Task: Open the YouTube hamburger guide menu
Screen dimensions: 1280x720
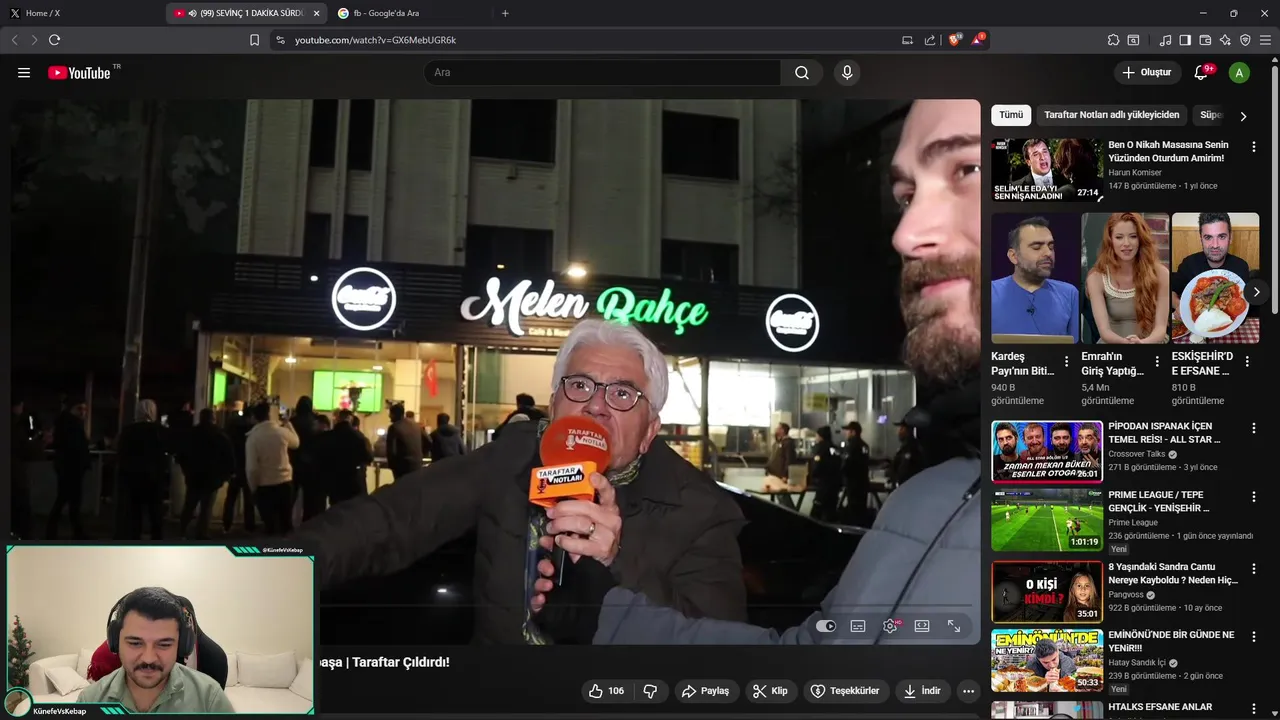Action: (24, 72)
